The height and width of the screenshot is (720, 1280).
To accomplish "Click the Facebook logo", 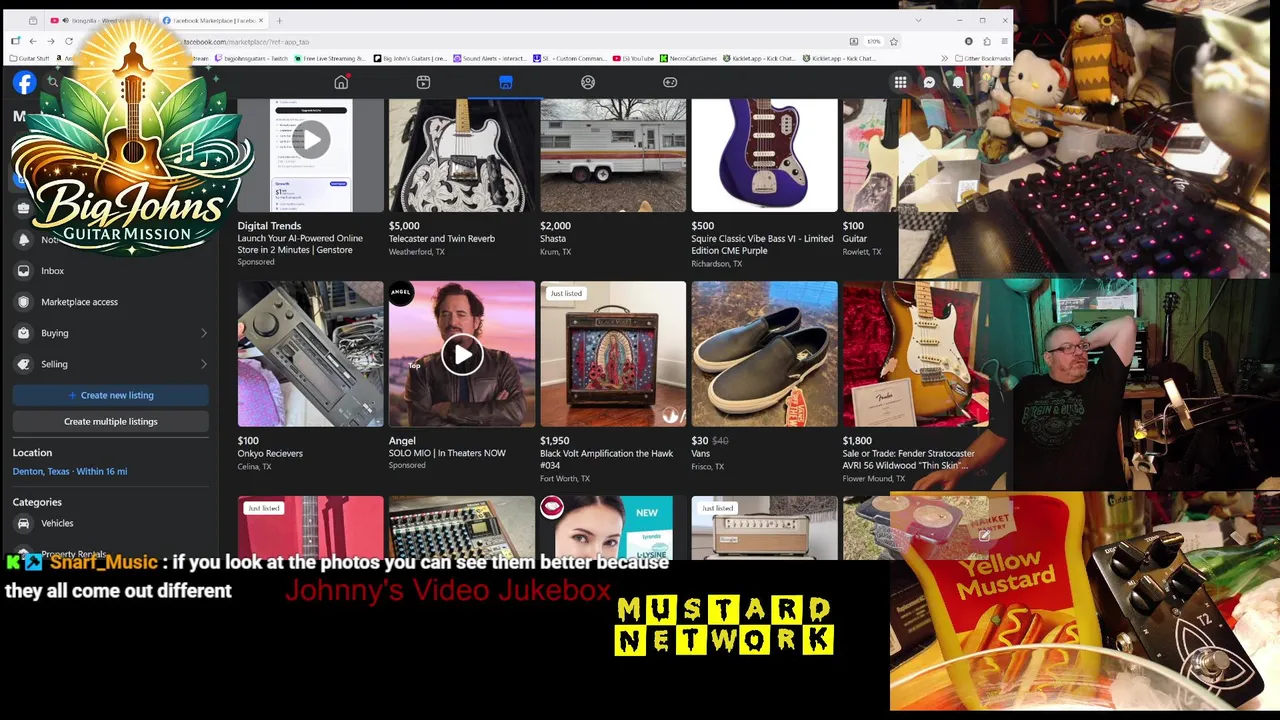I will pos(24,83).
